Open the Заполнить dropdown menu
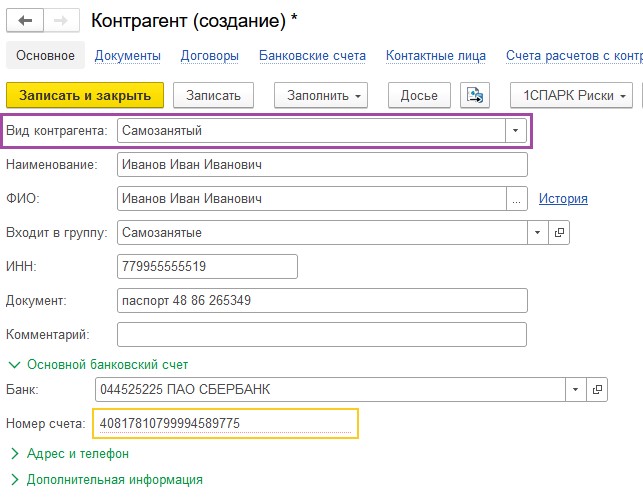643x497 pixels. tap(321, 96)
